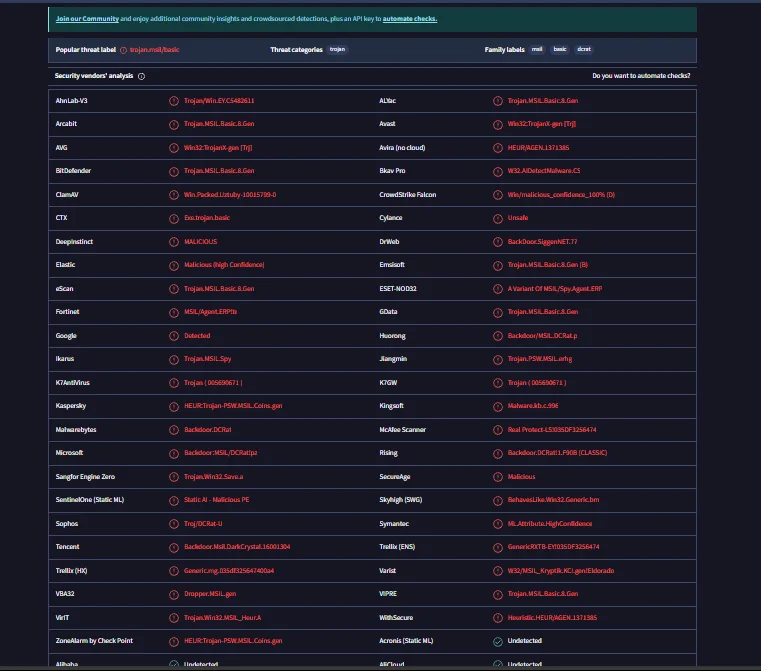
Task: Select the Backdoor.Msil.DarkCrystal.16001304 Tencent result
Action: coord(237,547)
